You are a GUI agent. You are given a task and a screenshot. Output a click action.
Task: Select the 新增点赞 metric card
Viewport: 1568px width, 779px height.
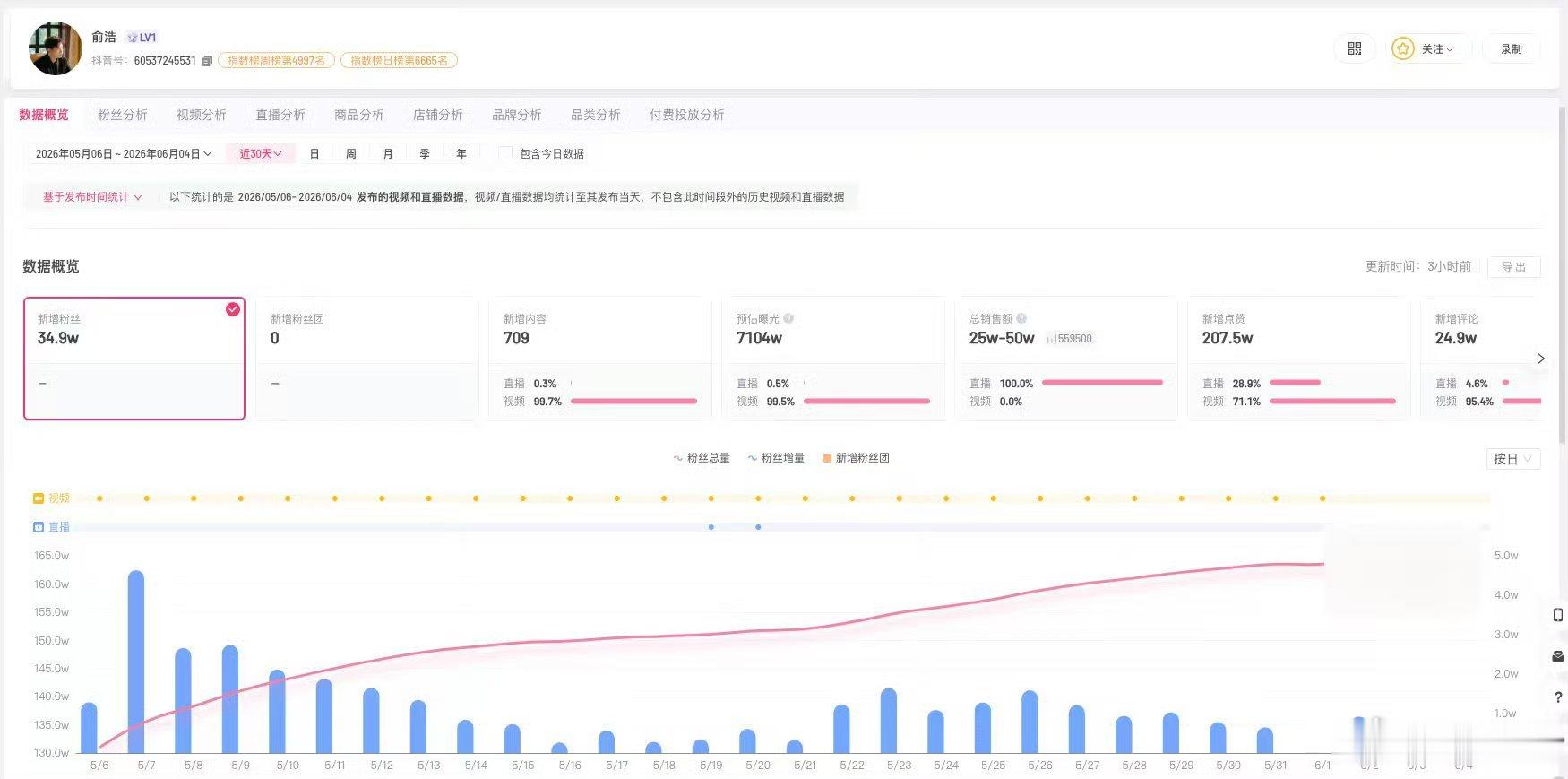coord(1298,359)
